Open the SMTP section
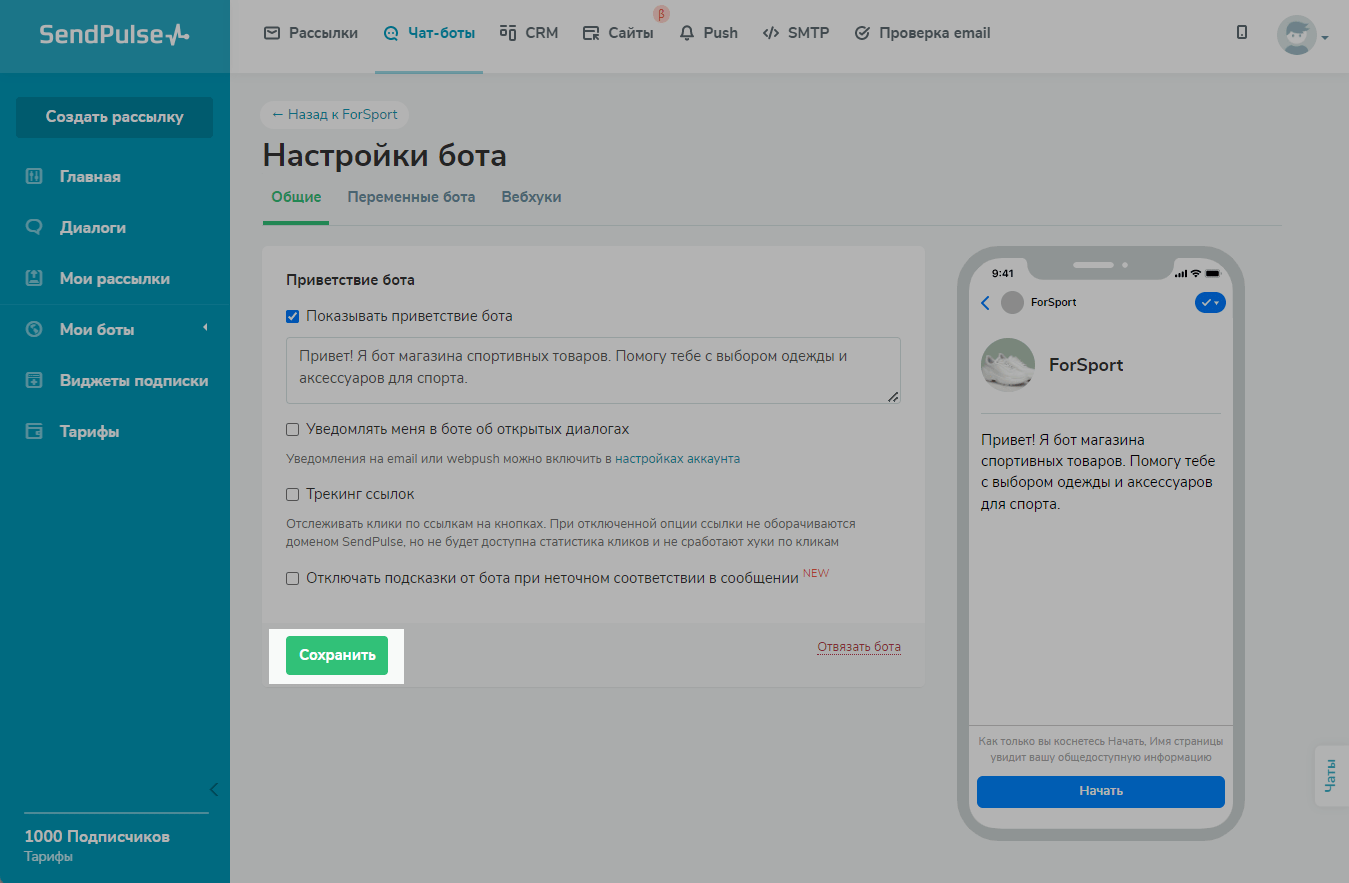Screen dimensions: 1349x883 [796, 33]
